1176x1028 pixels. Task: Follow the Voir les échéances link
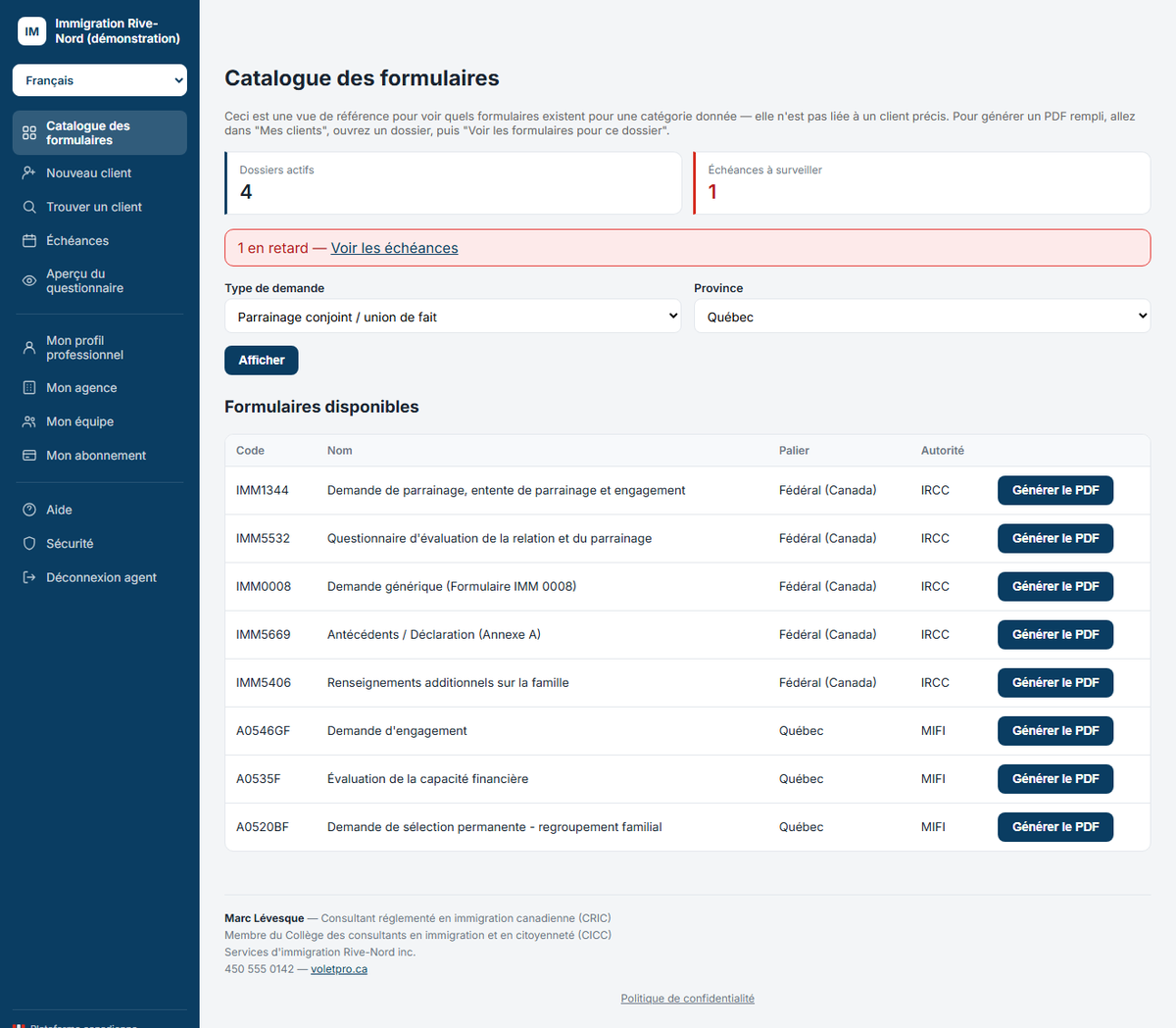pyautogui.click(x=395, y=248)
